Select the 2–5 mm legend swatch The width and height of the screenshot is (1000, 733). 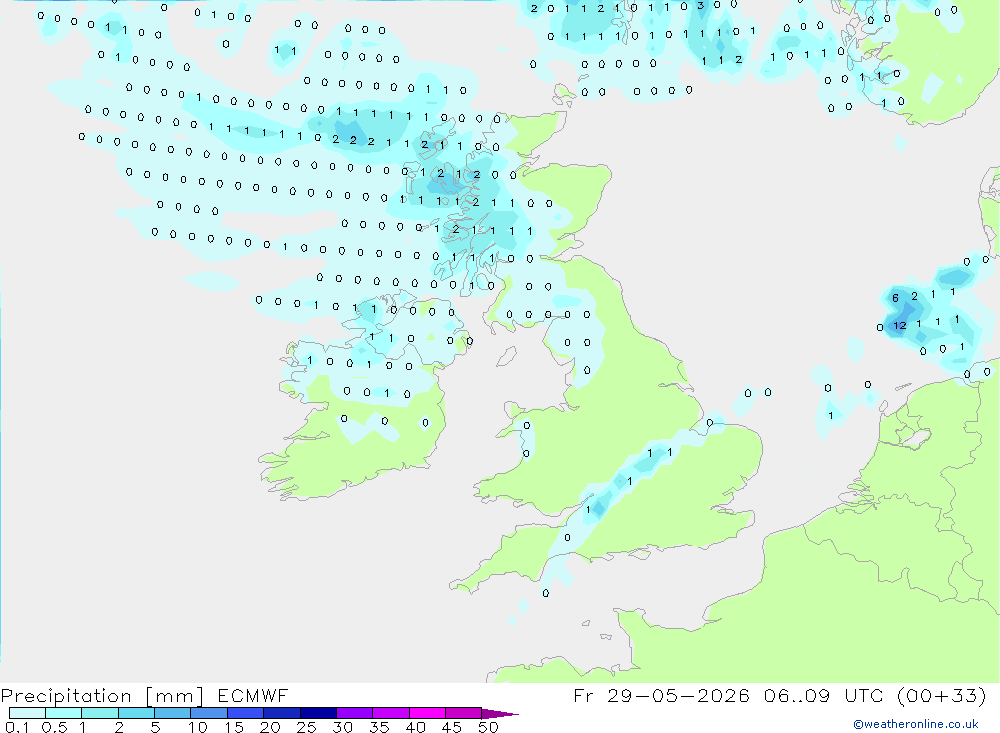coord(136,713)
